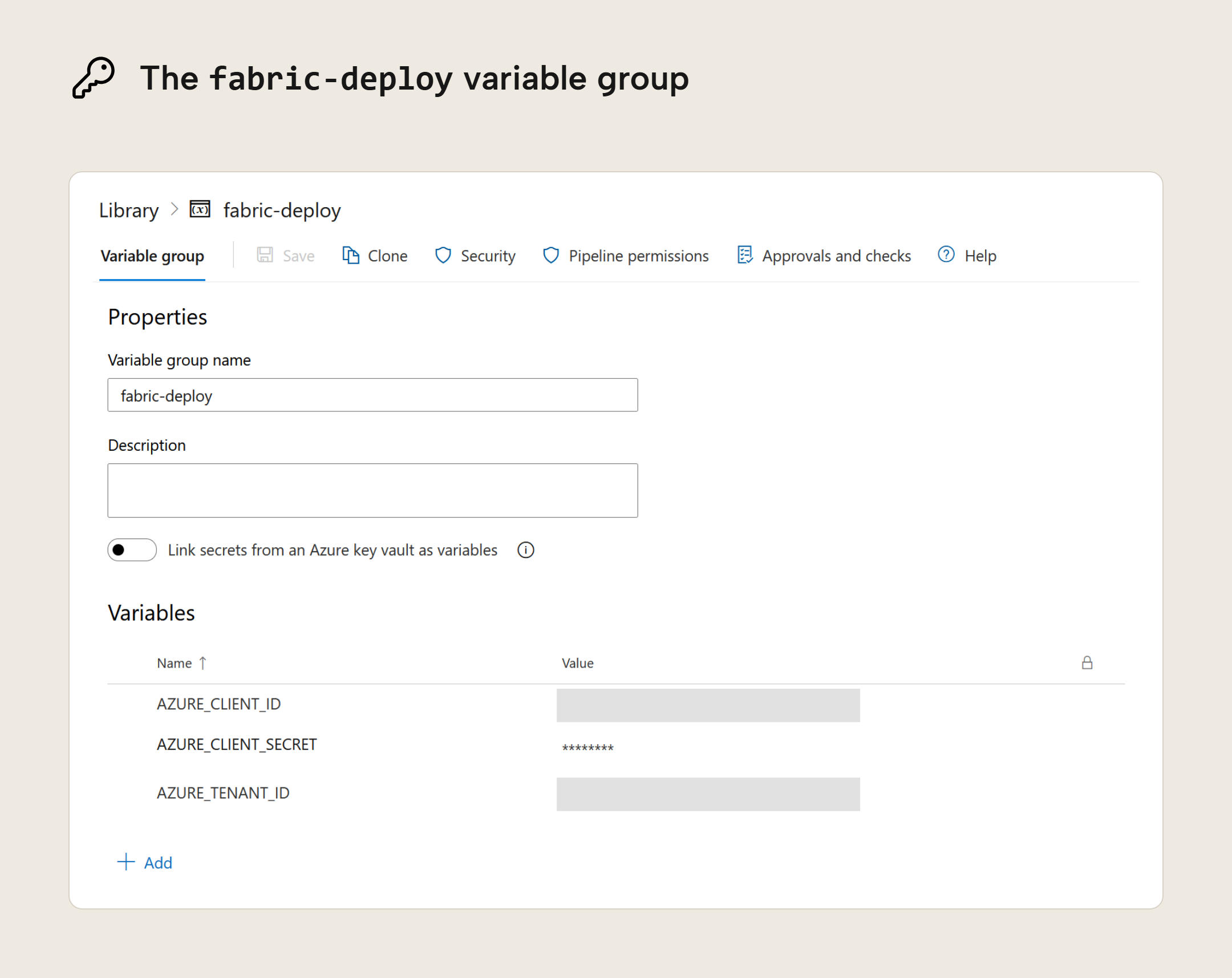Open the Security settings
The height and width of the screenshot is (978, 1232).
click(x=488, y=256)
